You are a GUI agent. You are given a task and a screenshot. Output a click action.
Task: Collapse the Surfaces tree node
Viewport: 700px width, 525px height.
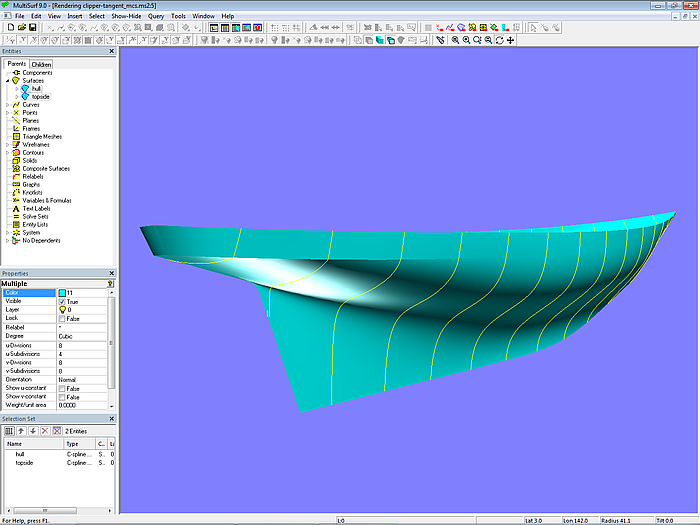tap(8, 81)
